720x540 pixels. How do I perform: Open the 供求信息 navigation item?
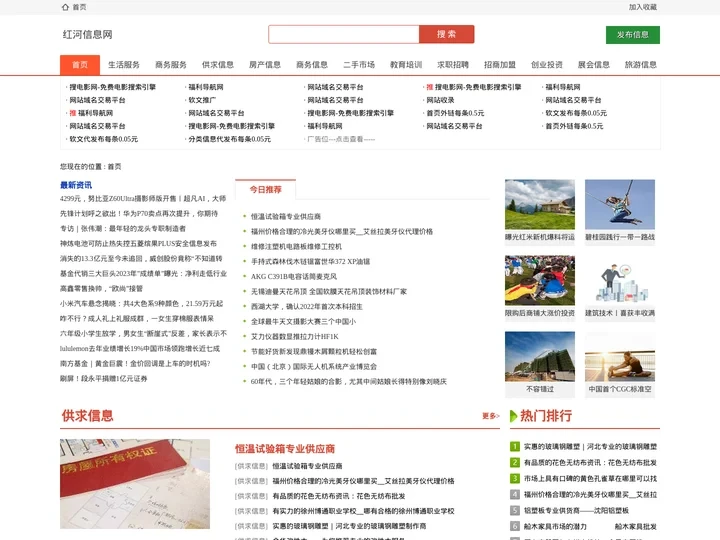(218, 65)
